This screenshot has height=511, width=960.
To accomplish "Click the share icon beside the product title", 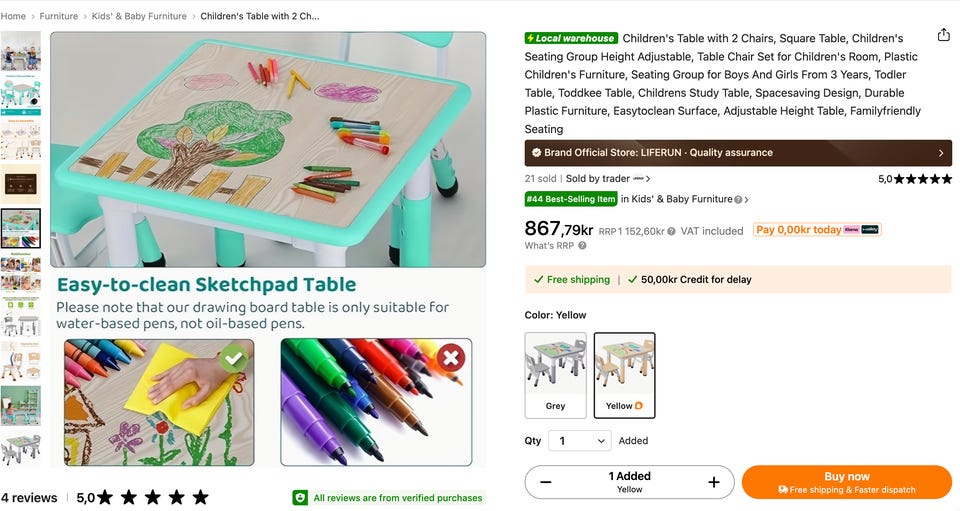I will tap(943, 35).
